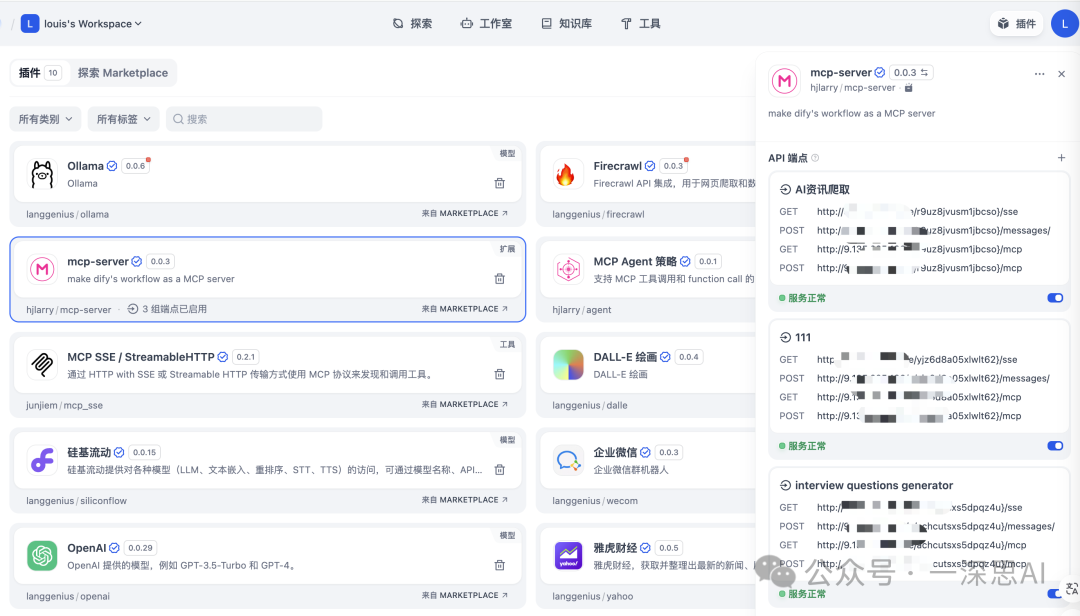Click the 雅虎财经 plugin icon
The image size is (1080, 616).
[x=568, y=557]
